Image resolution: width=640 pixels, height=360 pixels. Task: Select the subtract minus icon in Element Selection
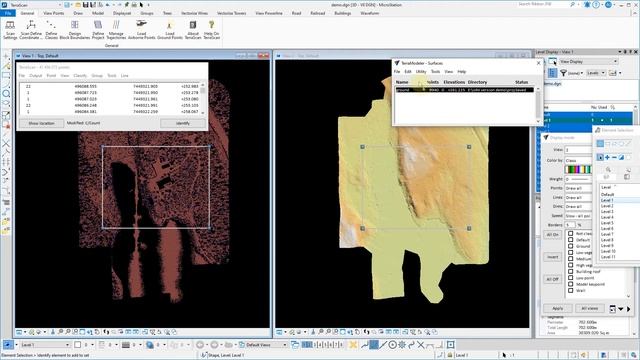614,157
